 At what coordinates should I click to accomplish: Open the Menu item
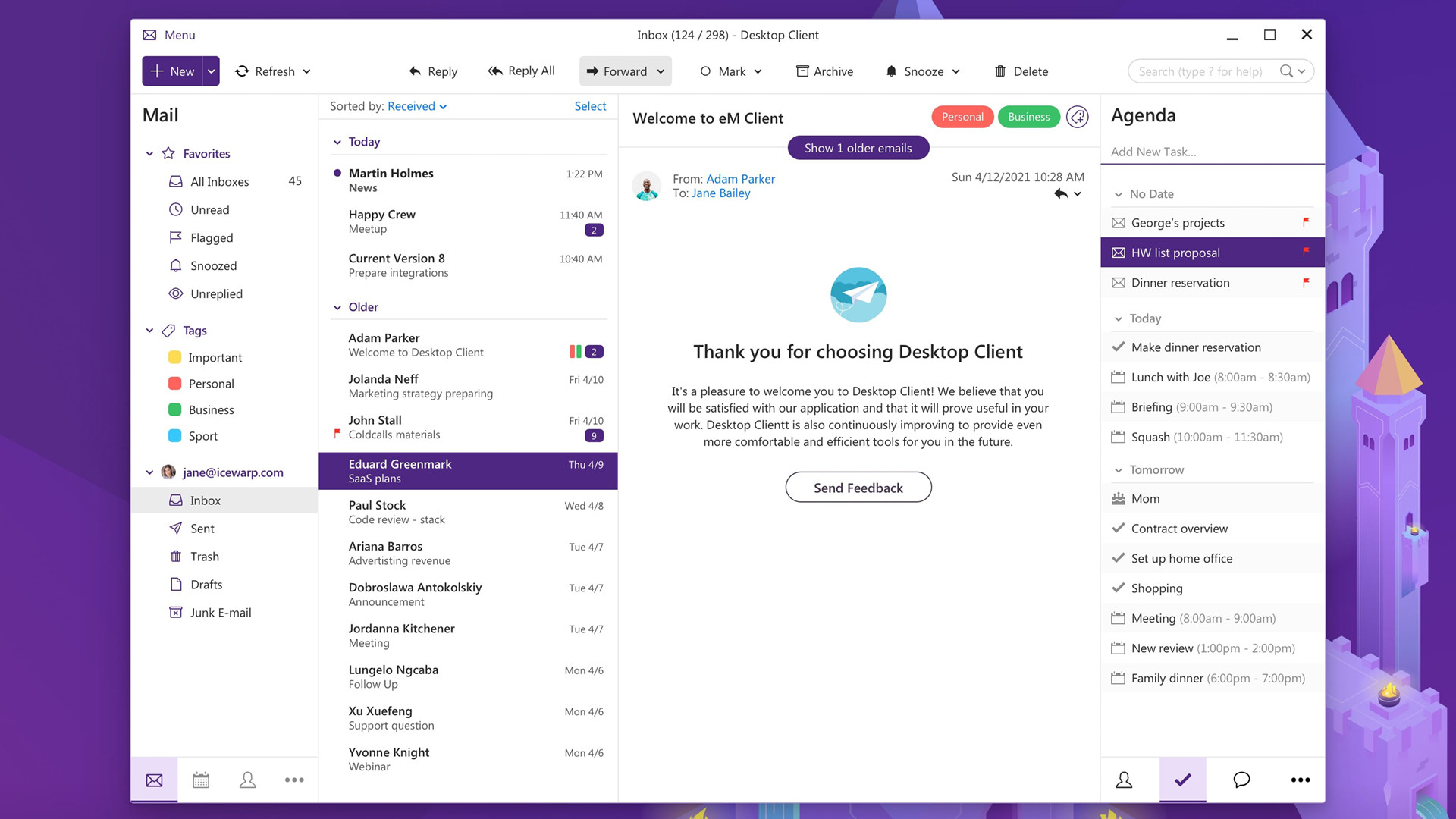click(x=180, y=35)
